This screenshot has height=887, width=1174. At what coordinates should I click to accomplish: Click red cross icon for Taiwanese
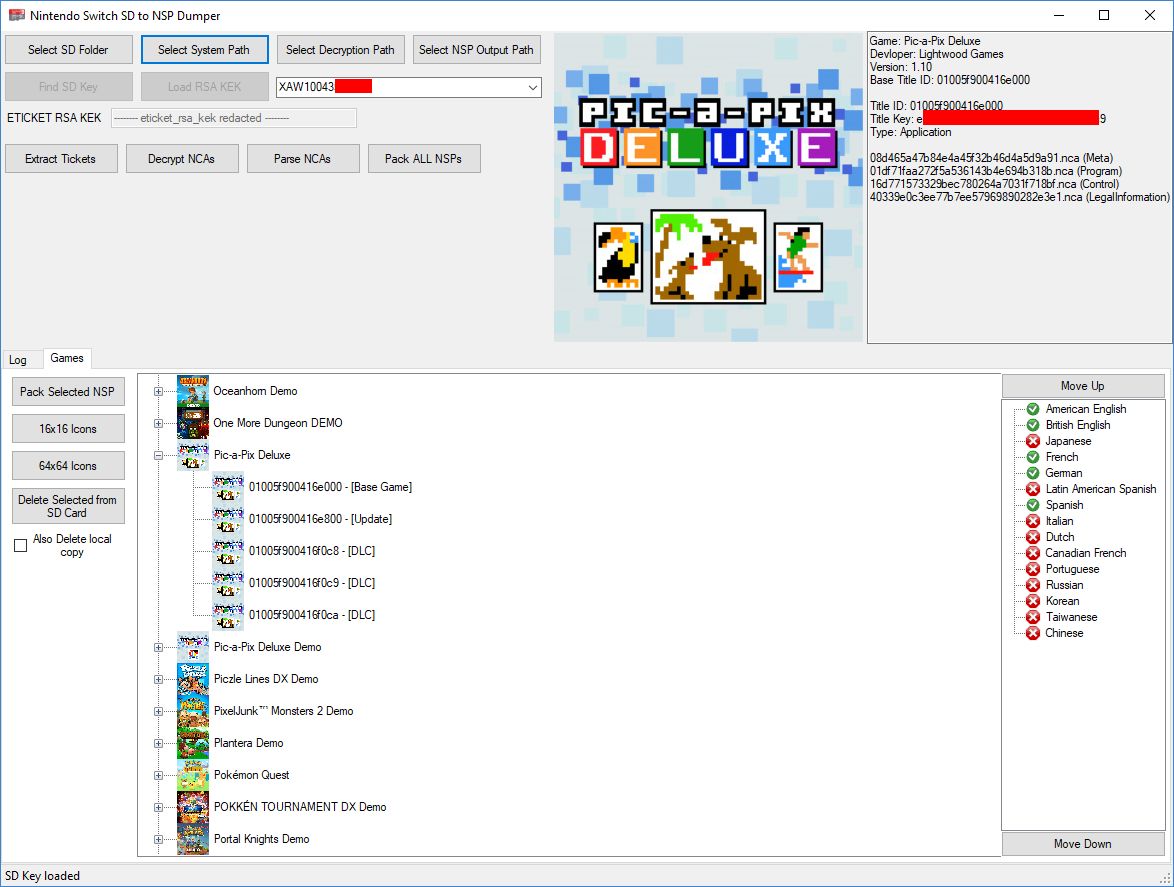[x=1032, y=617]
